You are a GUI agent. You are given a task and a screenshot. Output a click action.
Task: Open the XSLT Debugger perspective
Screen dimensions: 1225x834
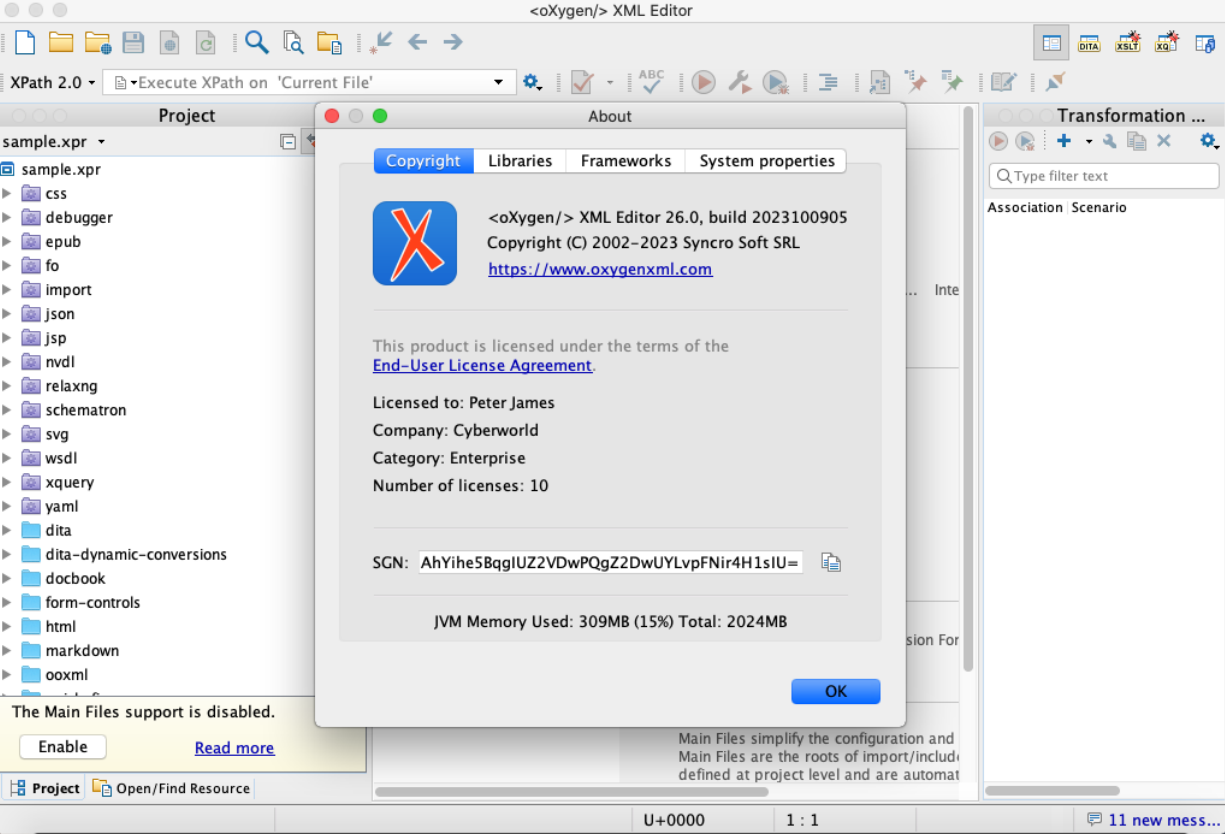[x=1127, y=43]
